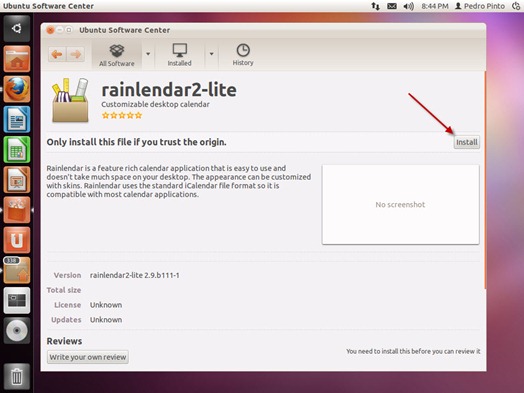Click the Only install this file warning

tap(136, 142)
